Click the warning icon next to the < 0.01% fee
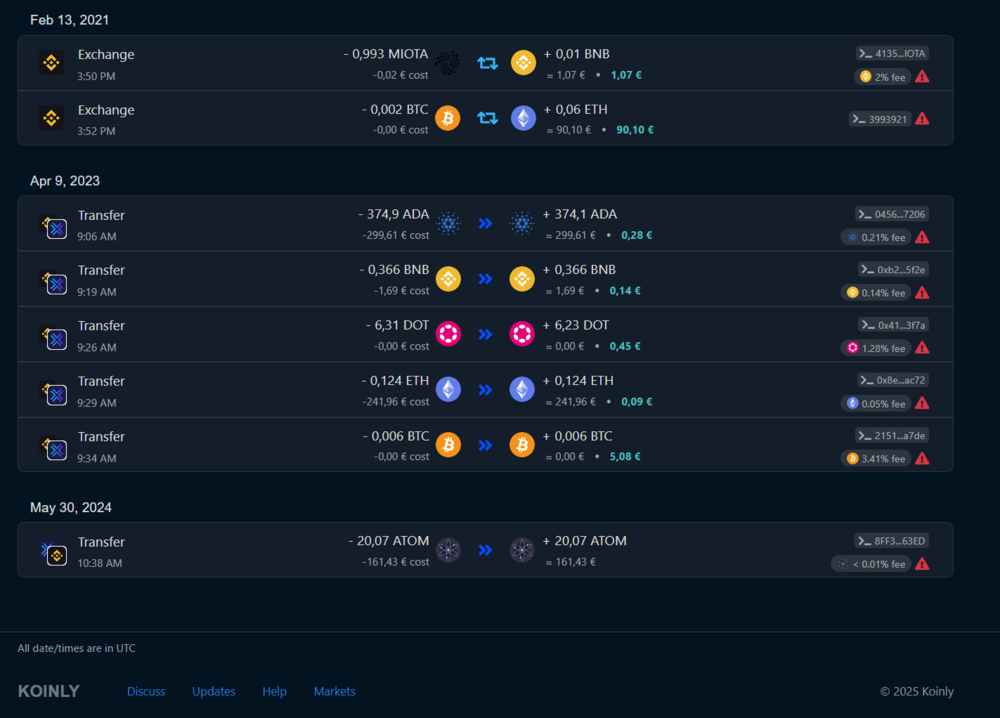Screen dimensions: 1000x718 [922, 564]
